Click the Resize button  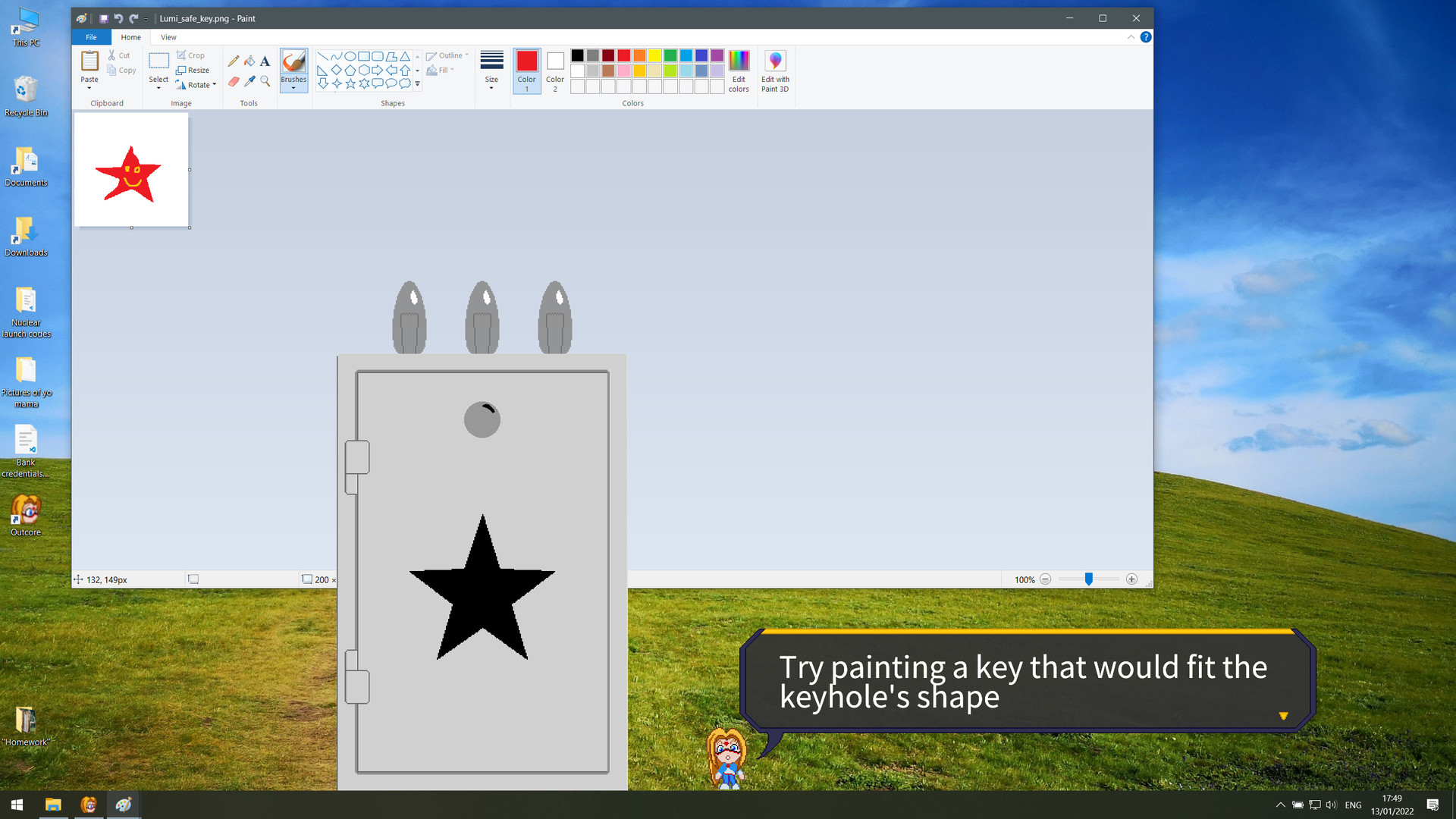coord(194,70)
